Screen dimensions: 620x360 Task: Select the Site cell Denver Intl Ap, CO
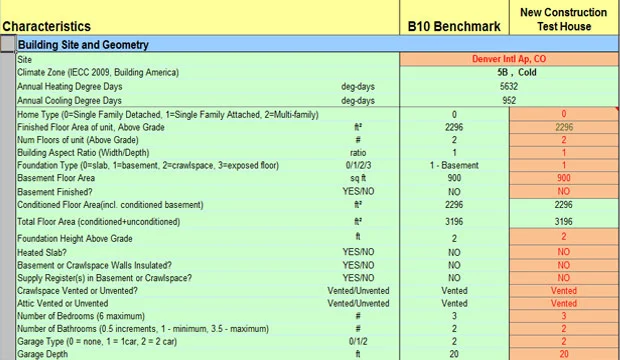[x=509, y=59]
